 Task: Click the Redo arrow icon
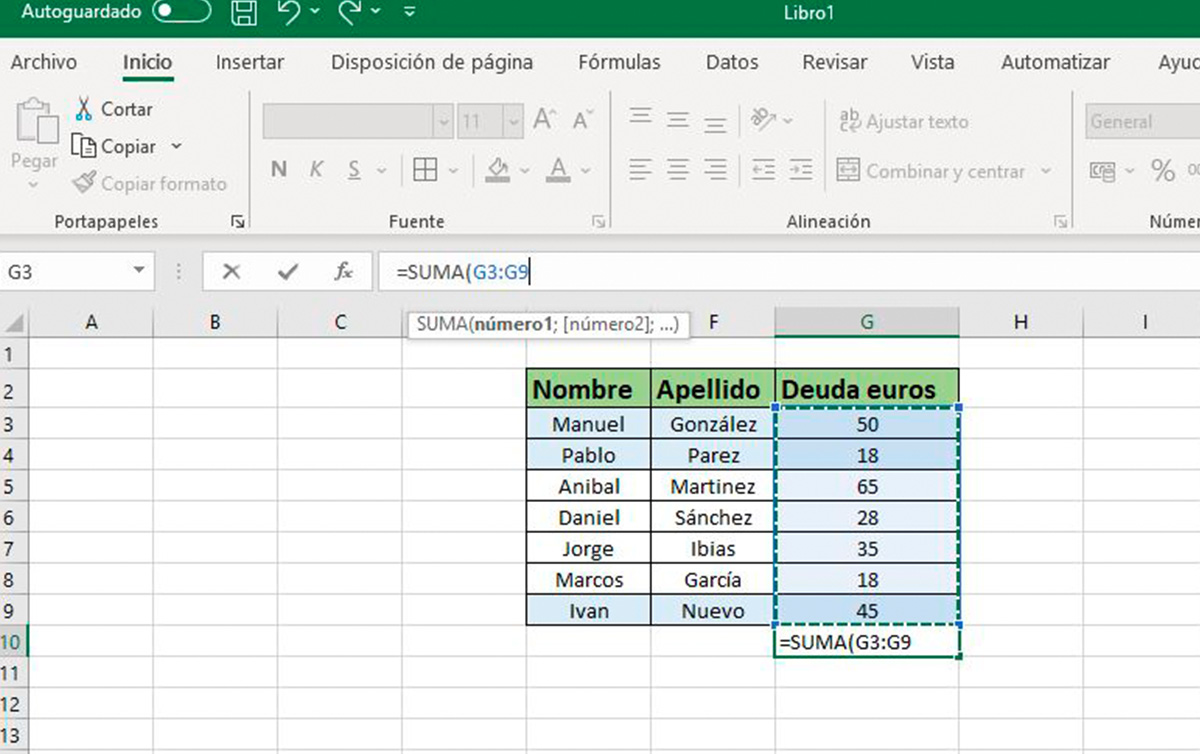tap(349, 12)
